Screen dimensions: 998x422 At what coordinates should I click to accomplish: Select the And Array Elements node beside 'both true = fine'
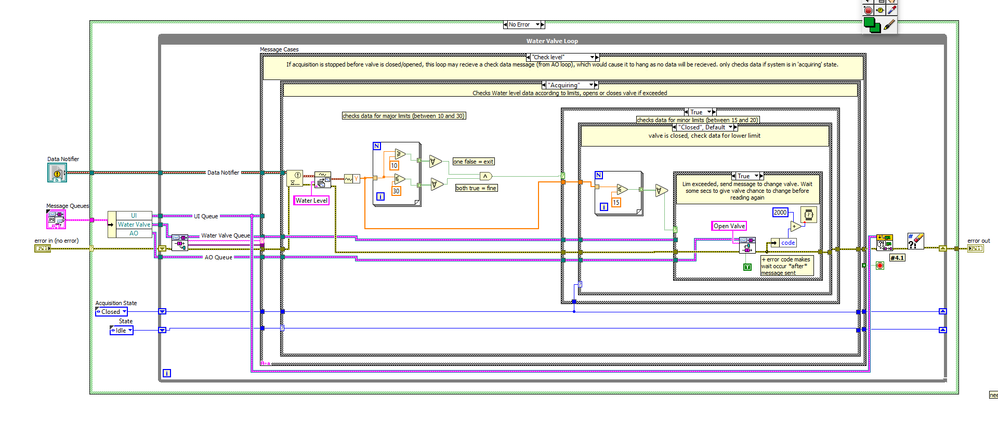436,185
